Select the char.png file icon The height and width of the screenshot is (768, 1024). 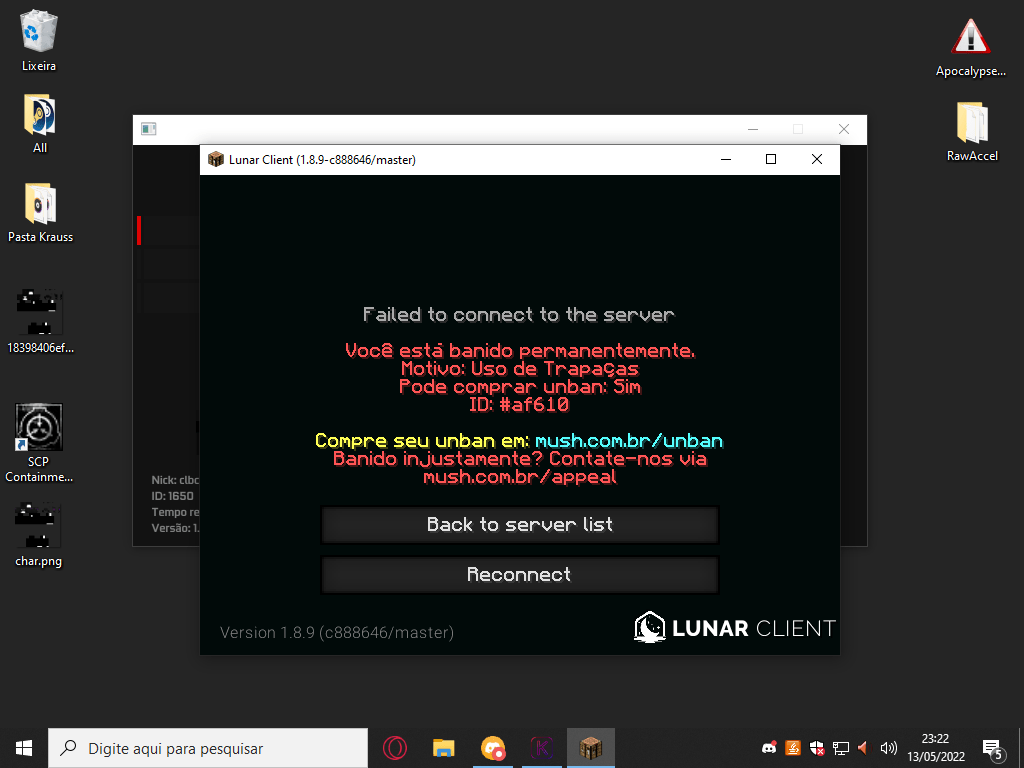pyautogui.click(x=39, y=534)
